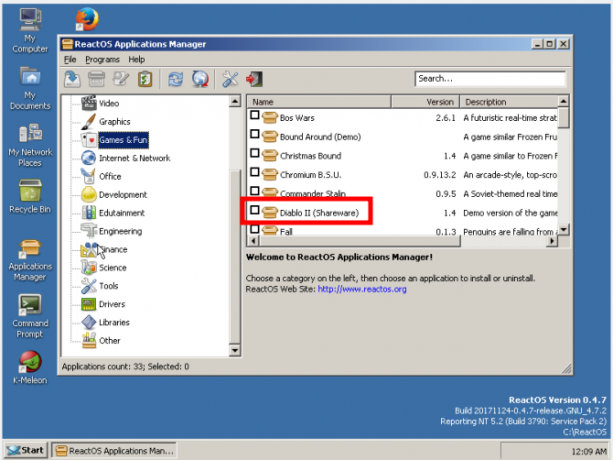Select the Science category icon
This screenshot has height=460, width=613.
[89, 268]
